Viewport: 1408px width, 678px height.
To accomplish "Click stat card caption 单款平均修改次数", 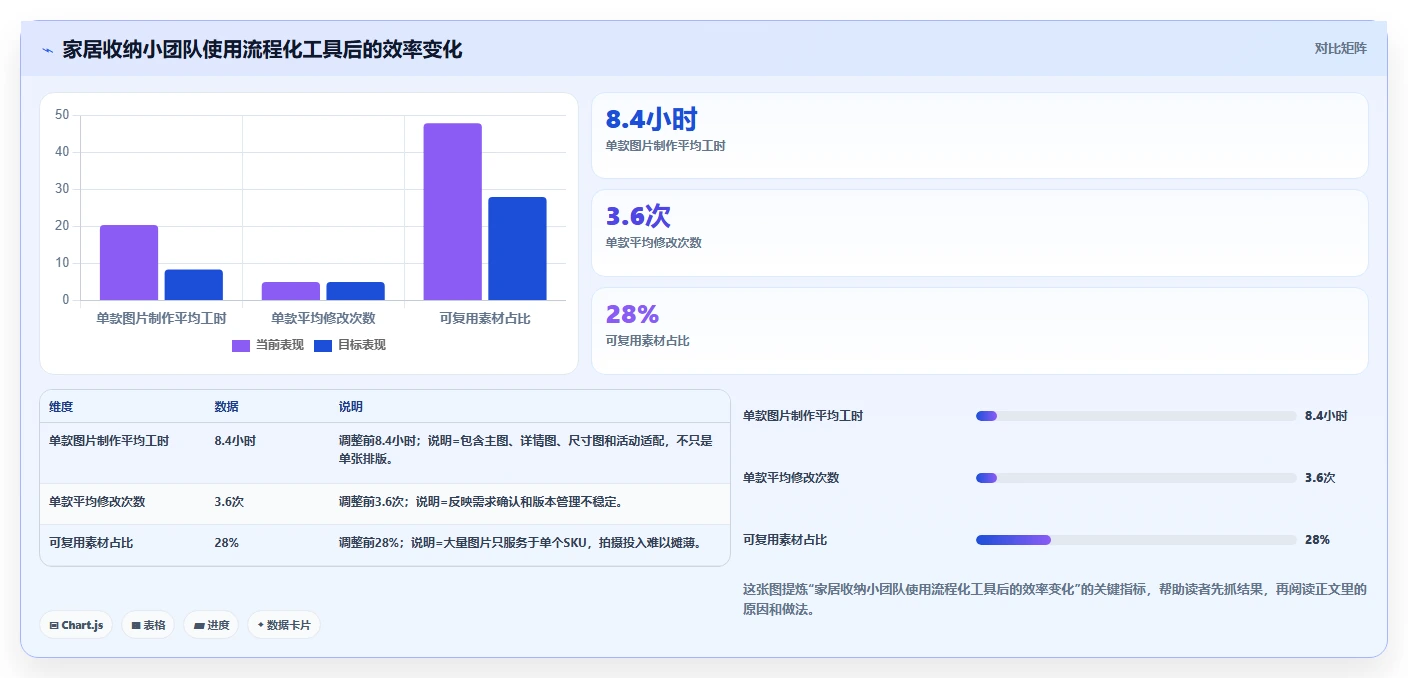I will [653, 243].
